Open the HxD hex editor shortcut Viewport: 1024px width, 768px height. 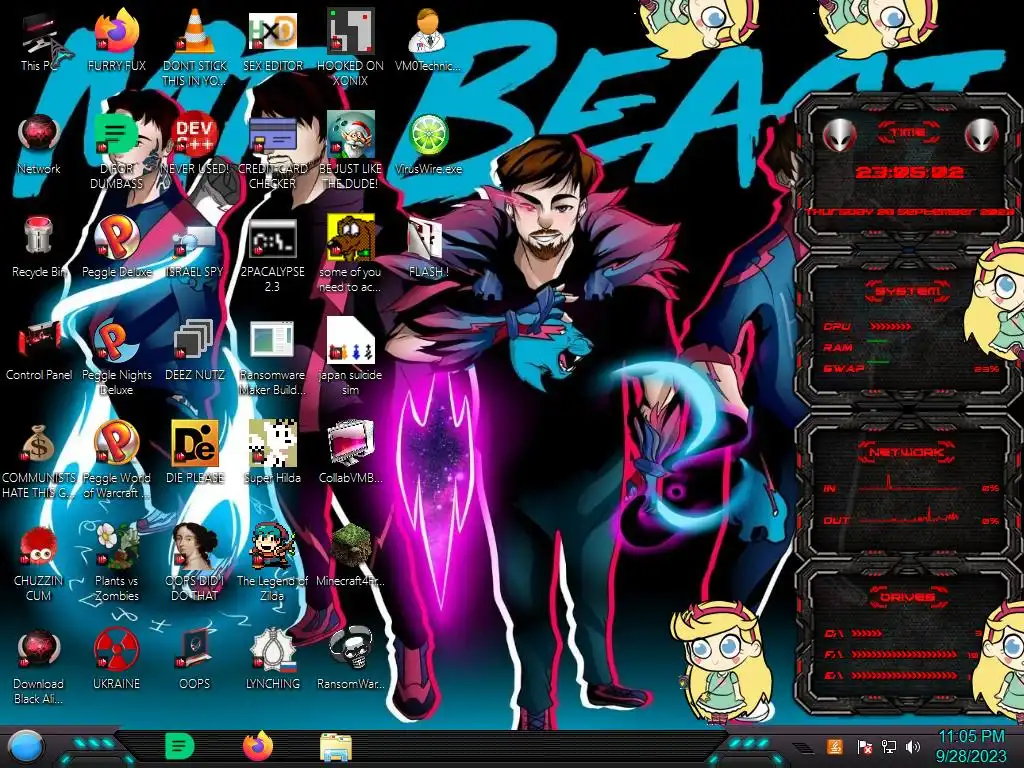pos(272,40)
